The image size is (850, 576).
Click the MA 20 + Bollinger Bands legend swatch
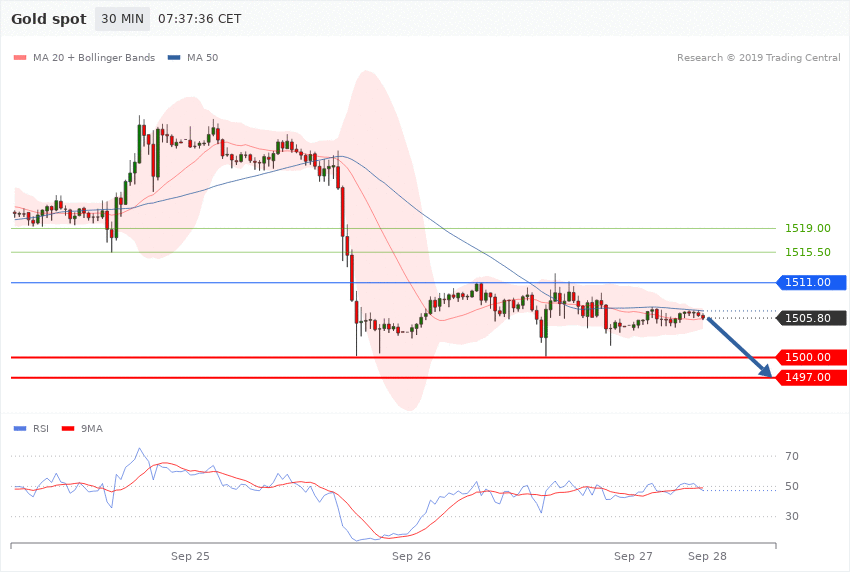pyautogui.click(x=20, y=57)
